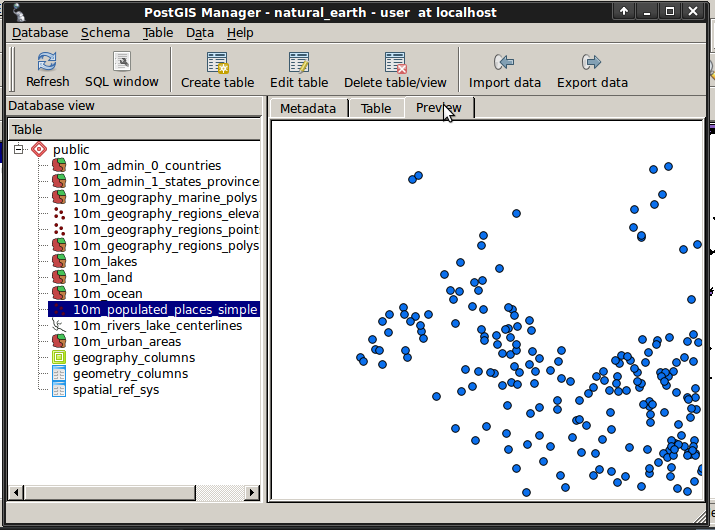
Task: Click view icon of geography_columns
Action: tap(59, 357)
